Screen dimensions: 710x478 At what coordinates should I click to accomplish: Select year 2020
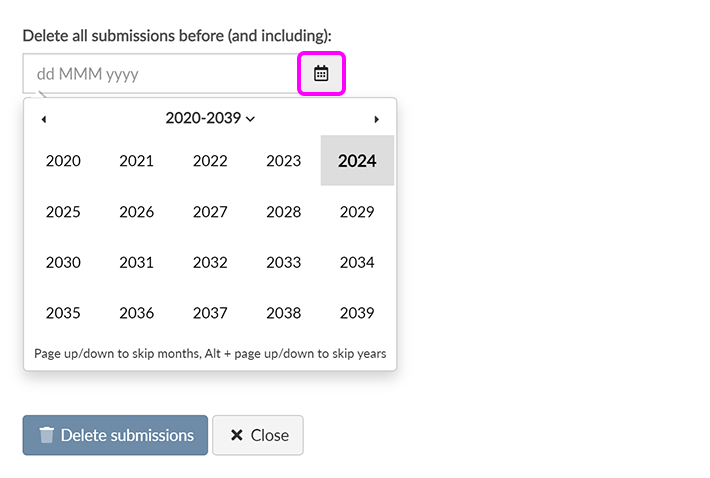click(63, 161)
